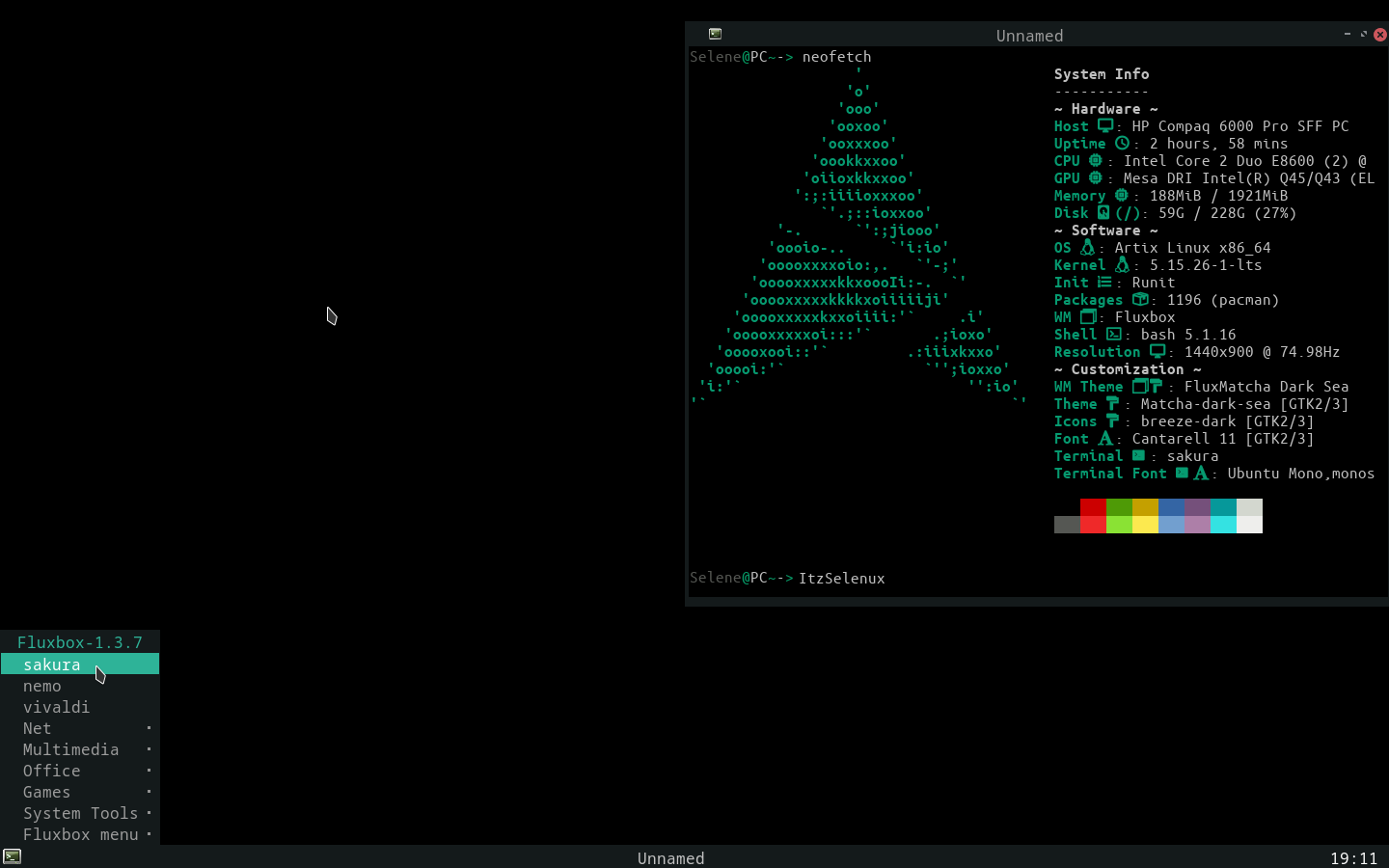Click drive icon next to Disk
Viewport: 1389px width, 868px height.
coord(1103,212)
